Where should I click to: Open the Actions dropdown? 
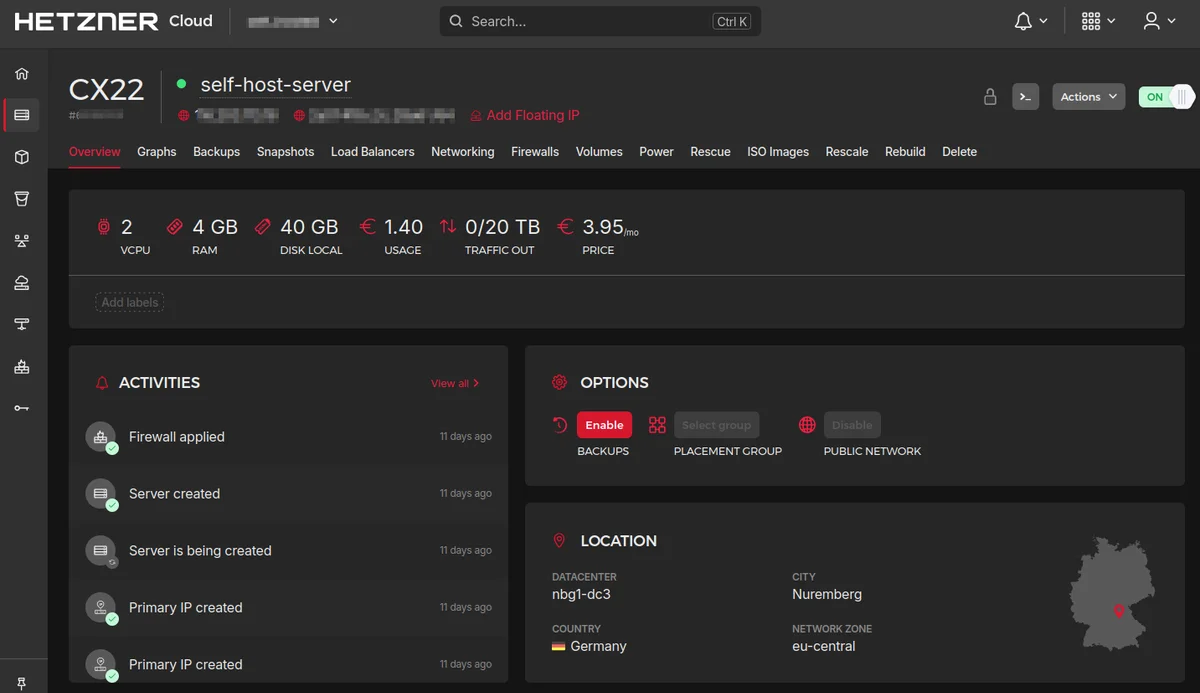point(1088,96)
